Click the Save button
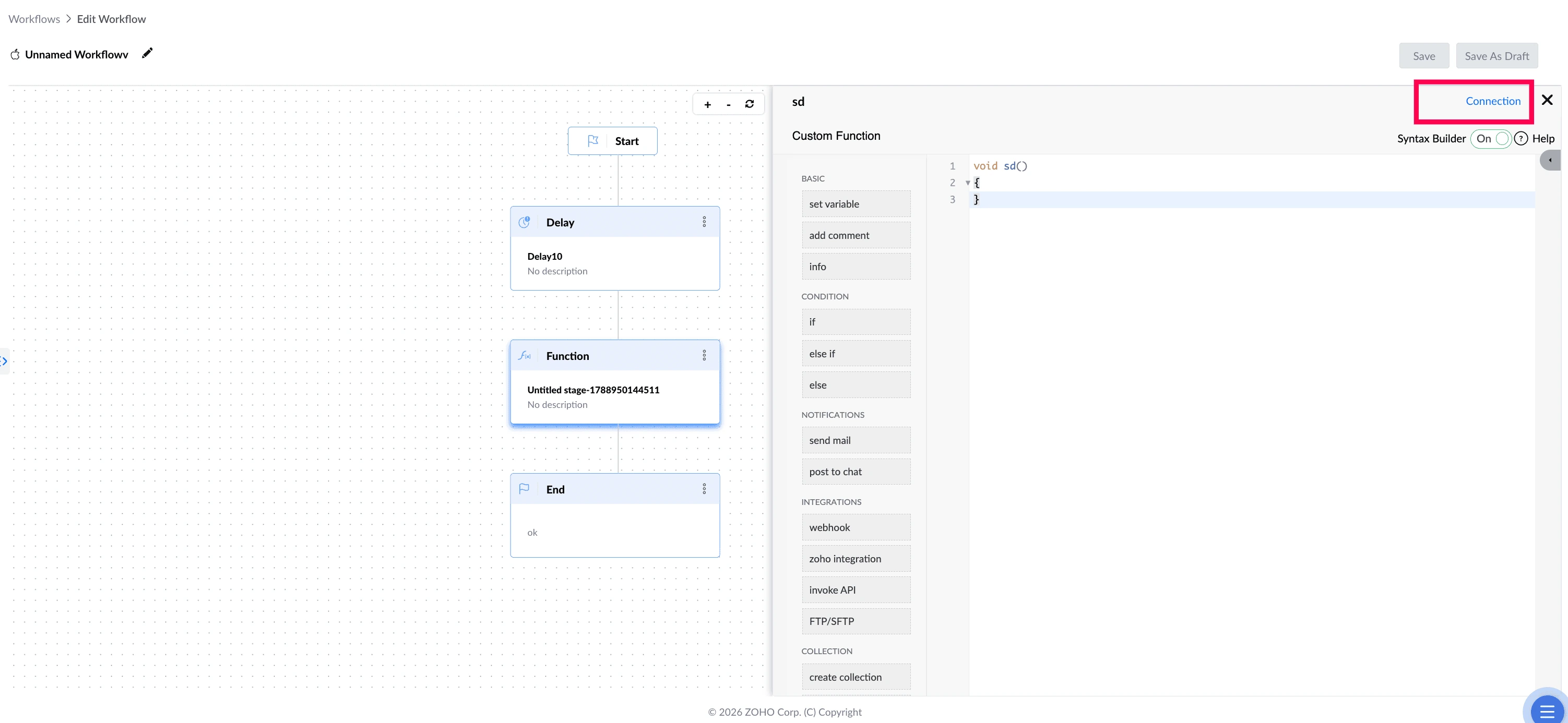The width and height of the screenshot is (1568, 723). (1424, 56)
